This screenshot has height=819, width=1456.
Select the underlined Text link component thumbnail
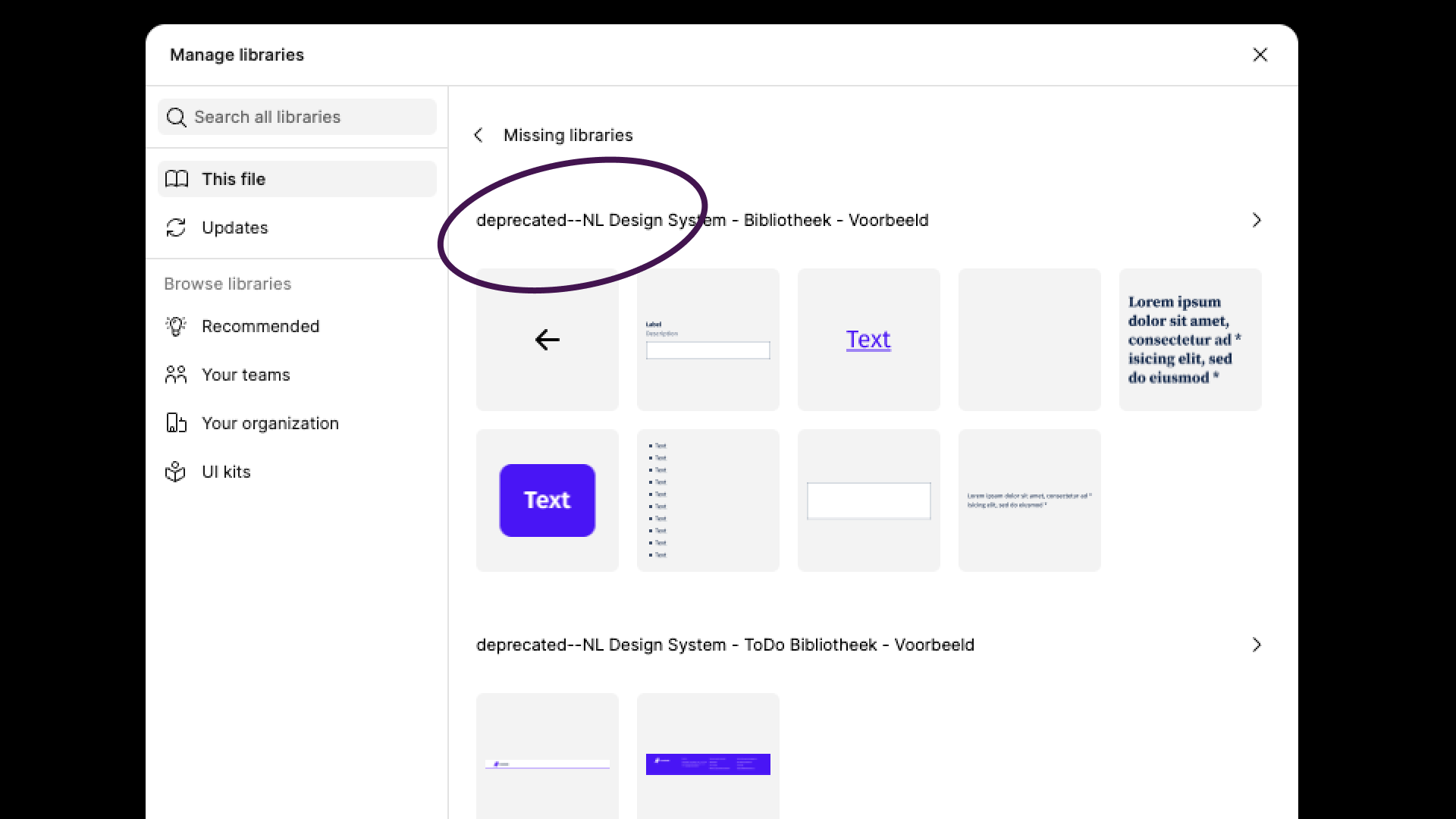pyautogui.click(x=869, y=340)
